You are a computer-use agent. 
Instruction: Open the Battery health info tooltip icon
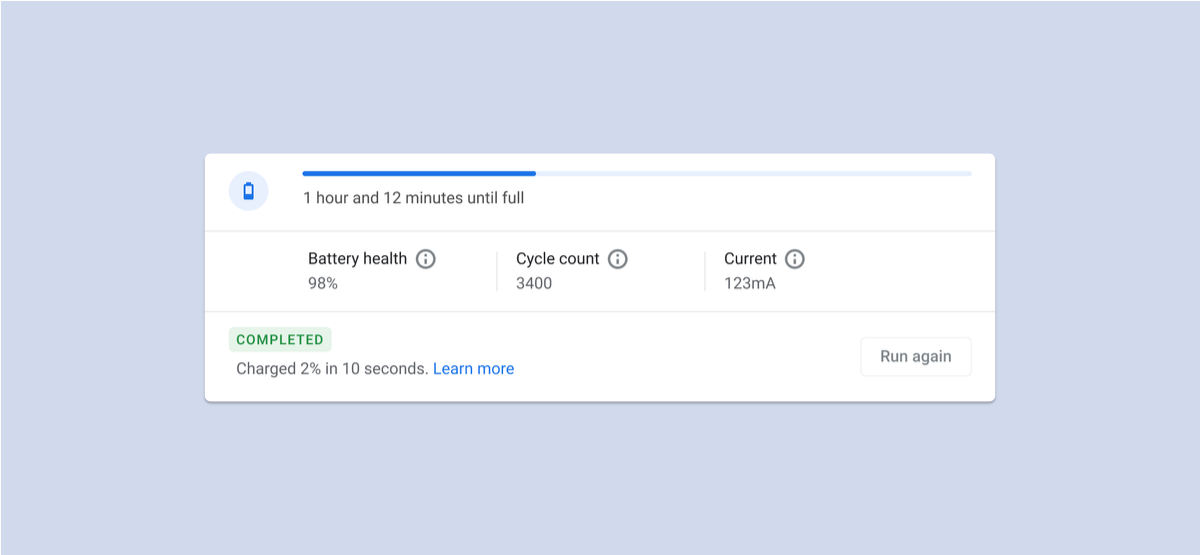(426, 259)
